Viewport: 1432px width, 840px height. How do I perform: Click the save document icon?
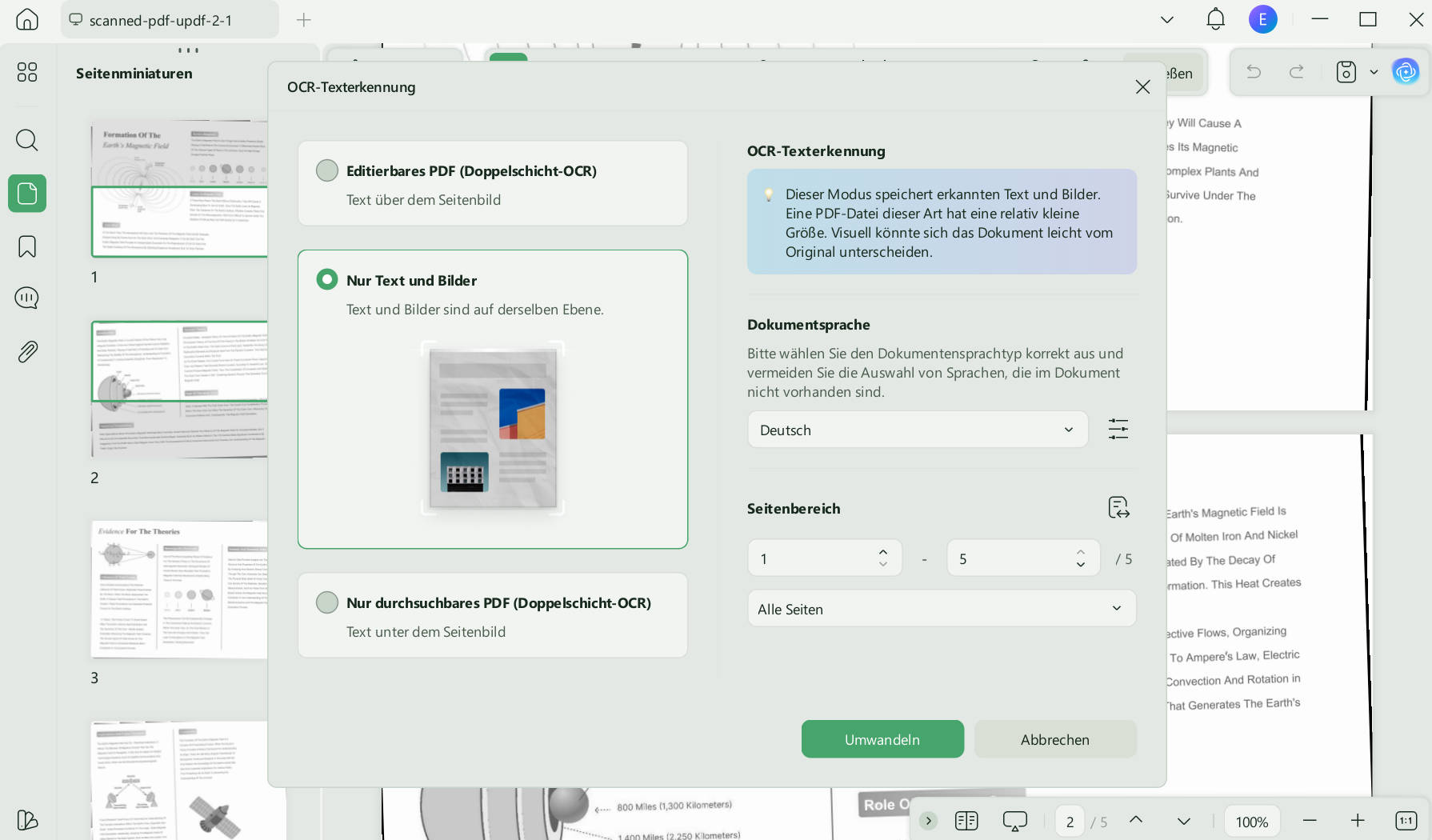click(1346, 72)
